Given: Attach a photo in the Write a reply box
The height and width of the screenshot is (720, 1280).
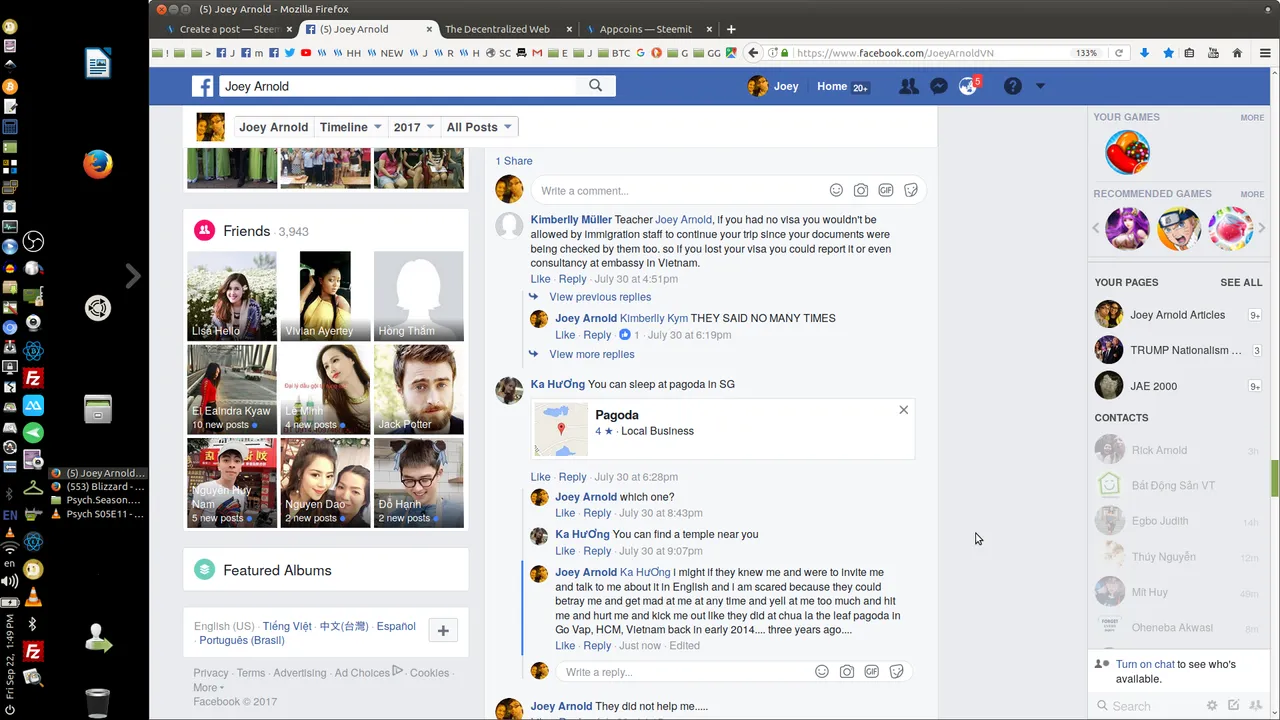Looking at the screenshot, I should [x=847, y=672].
